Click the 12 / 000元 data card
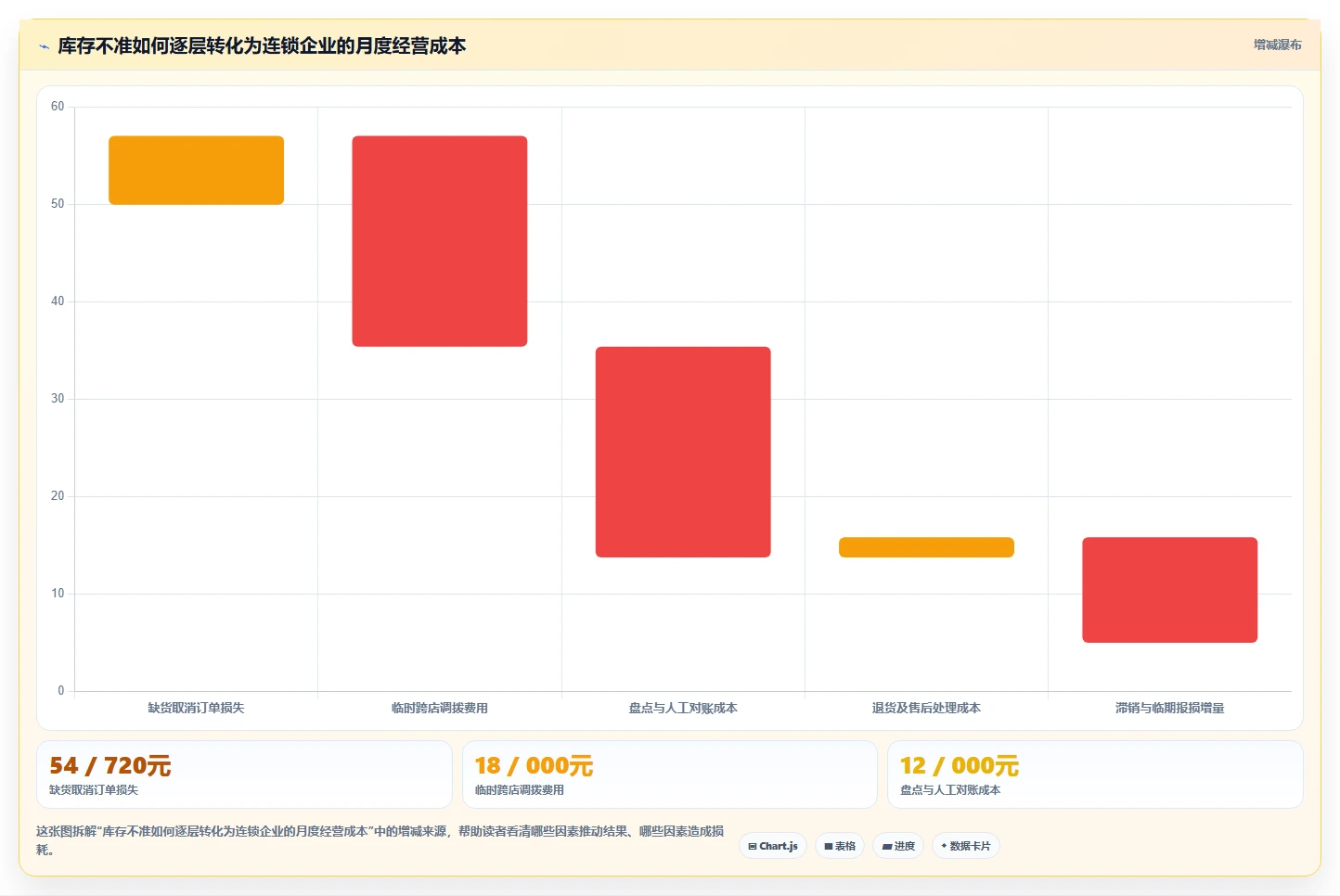 1095,774
